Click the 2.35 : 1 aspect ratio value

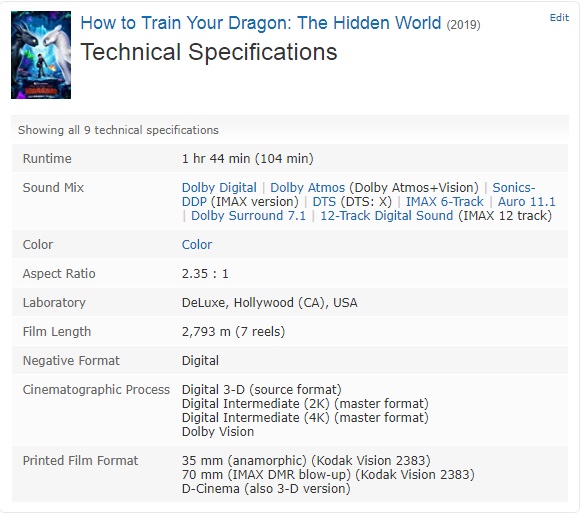pyautogui.click(x=205, y=274)
